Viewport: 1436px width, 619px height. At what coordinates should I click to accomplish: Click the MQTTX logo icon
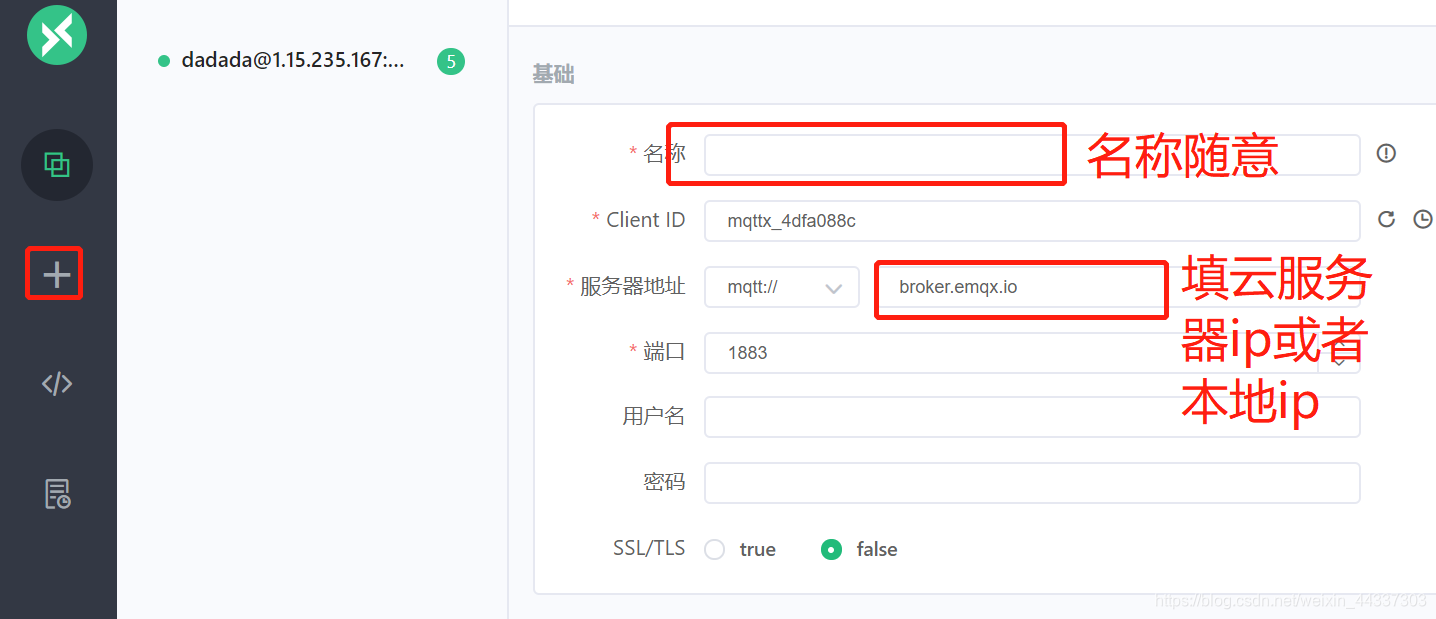[x=57, y=35]
